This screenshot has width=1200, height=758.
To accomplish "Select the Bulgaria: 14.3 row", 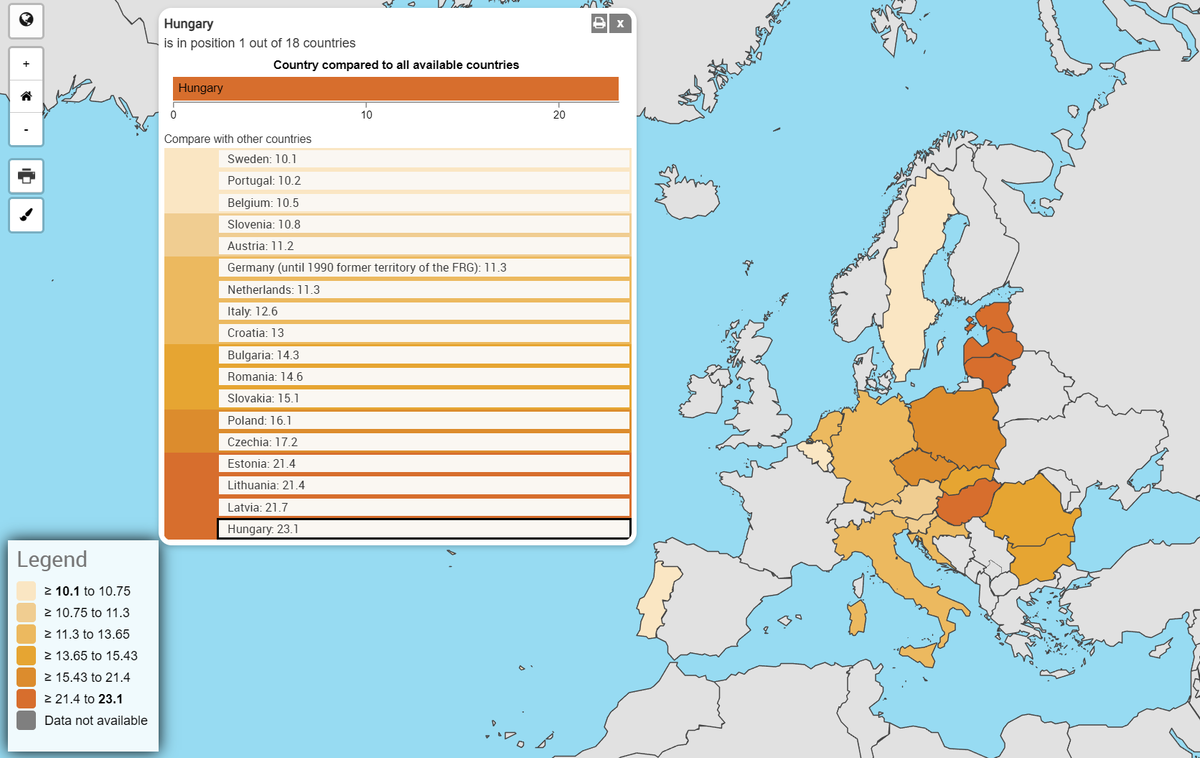I will click(424, 355).
